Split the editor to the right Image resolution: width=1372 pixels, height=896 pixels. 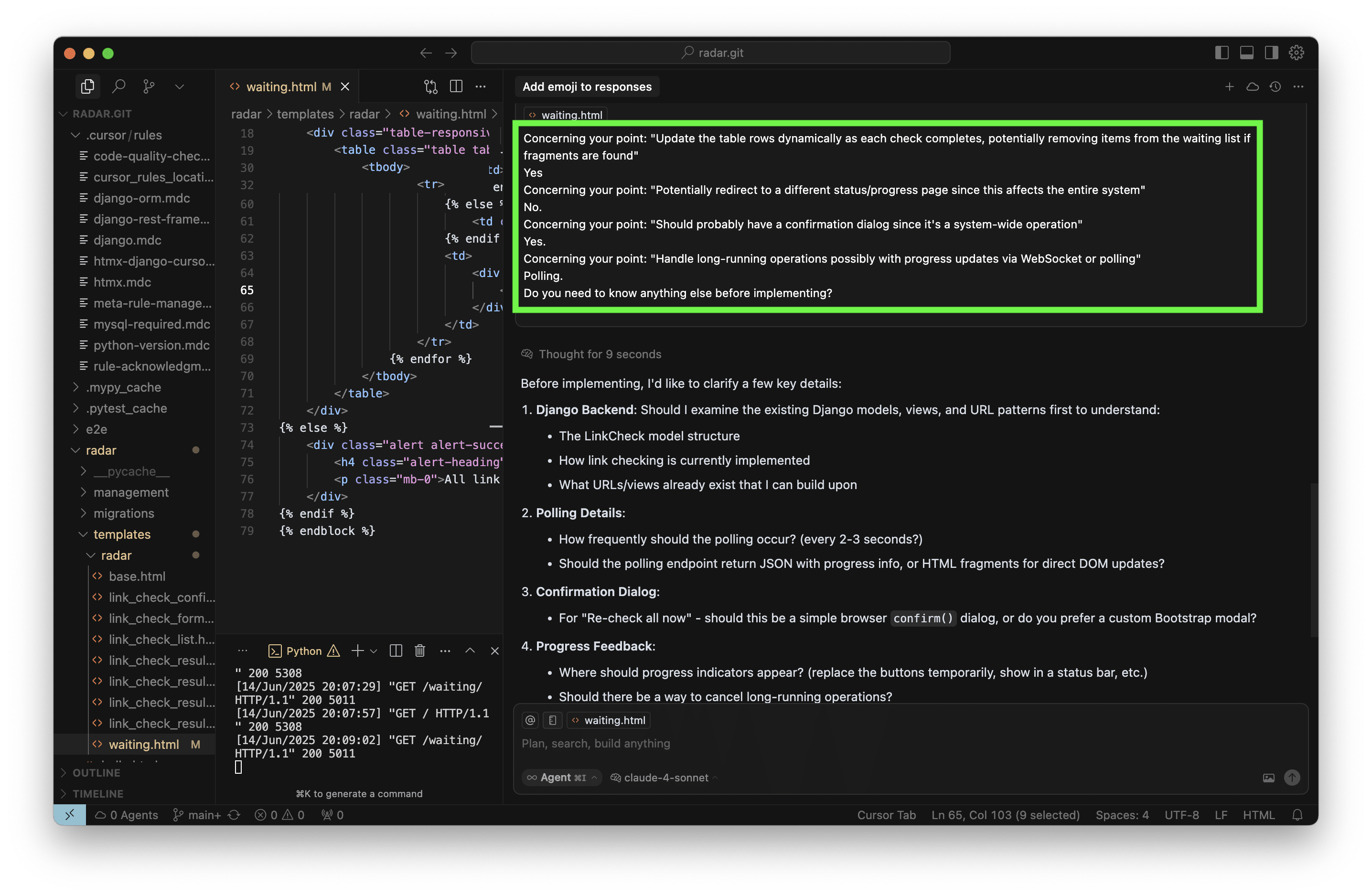click(456, 86)
